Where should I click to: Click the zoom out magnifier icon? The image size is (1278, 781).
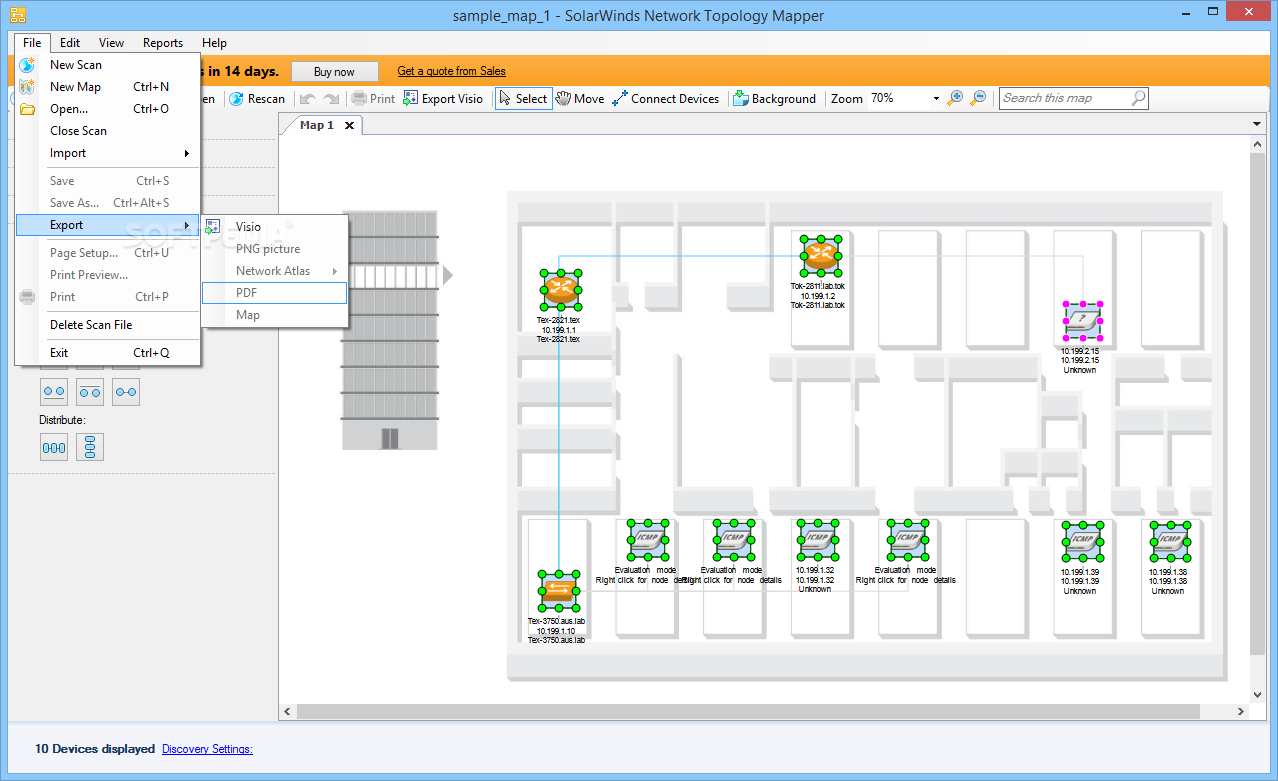979,97
